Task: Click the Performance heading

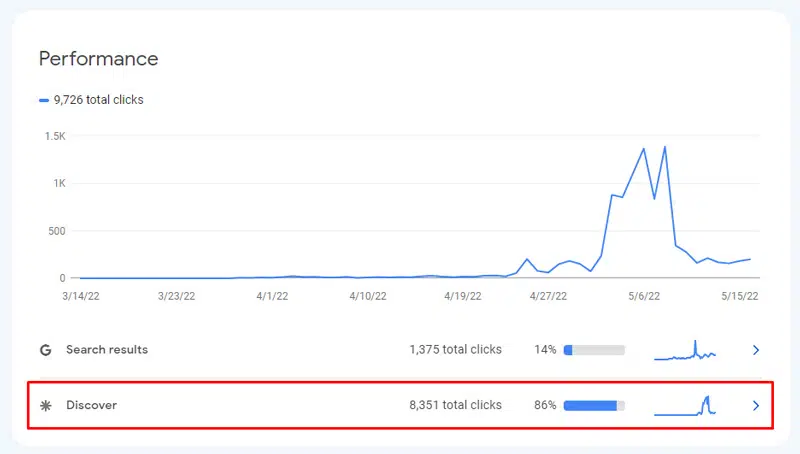Action: tap(98, 59)
